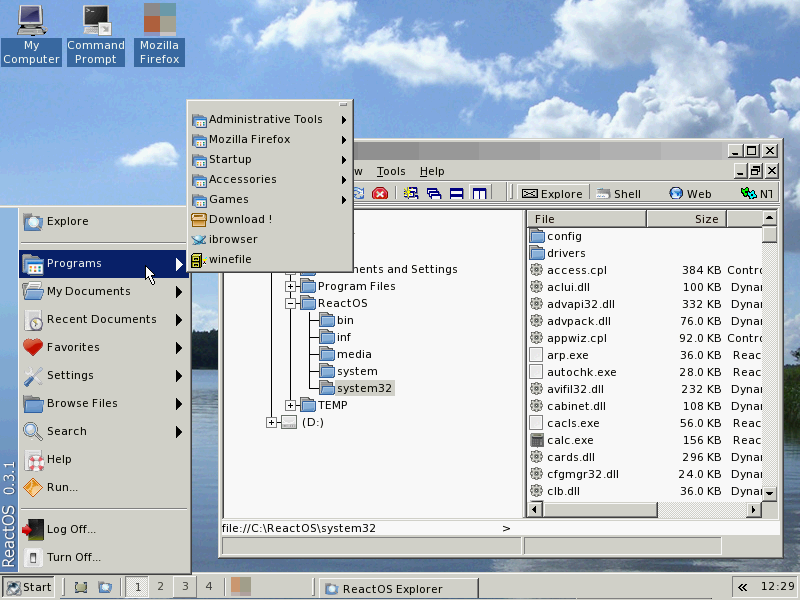Choose Browse Files in Start menu

(x=103, y=404)
